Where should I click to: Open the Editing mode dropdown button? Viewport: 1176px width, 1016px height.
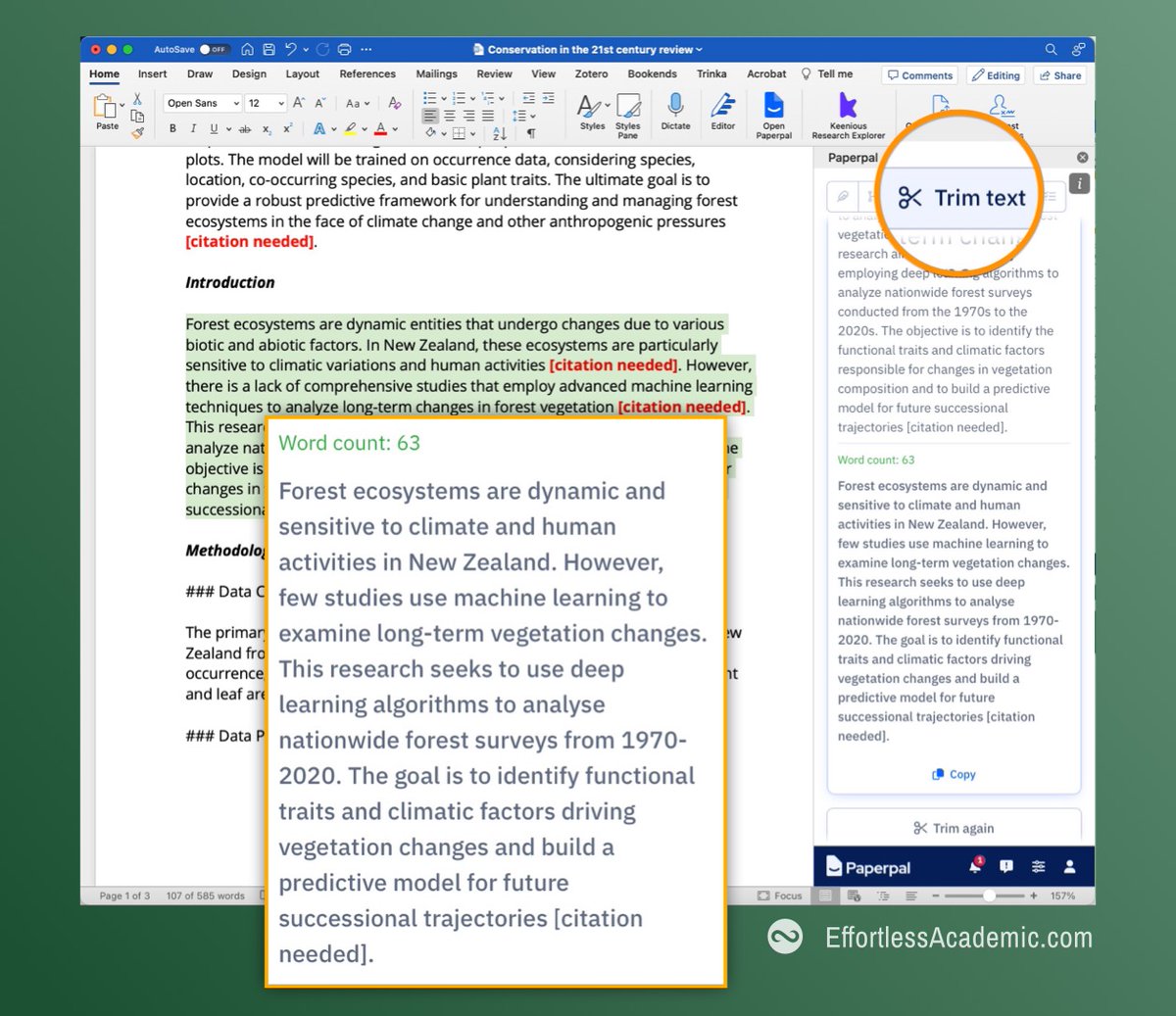point(996,75)
